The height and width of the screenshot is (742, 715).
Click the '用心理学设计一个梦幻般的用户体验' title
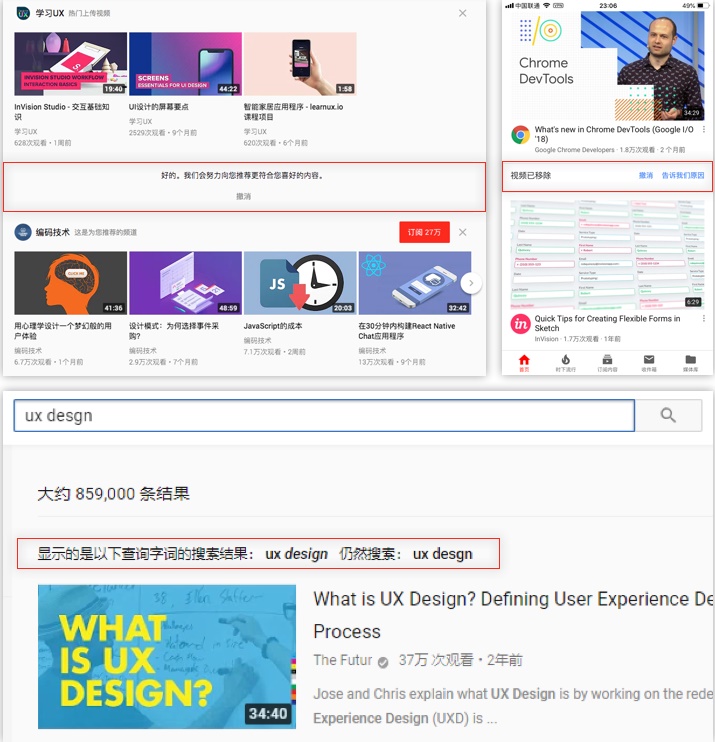(63, 331)
